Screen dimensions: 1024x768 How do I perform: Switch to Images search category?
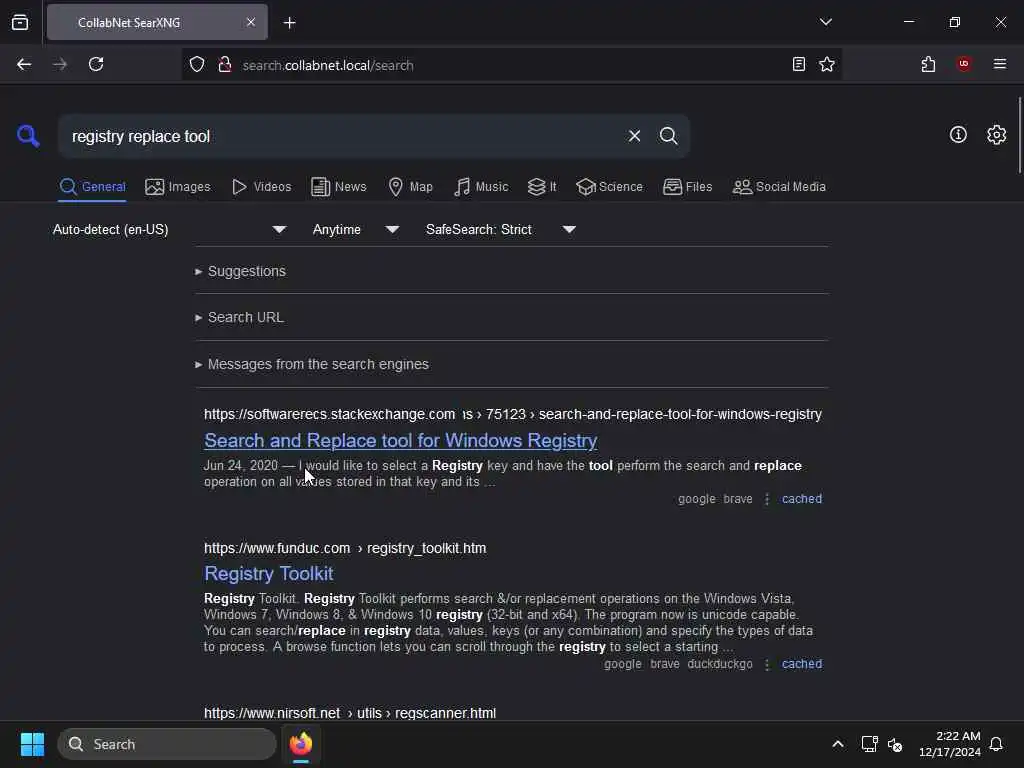click(178, 187)
